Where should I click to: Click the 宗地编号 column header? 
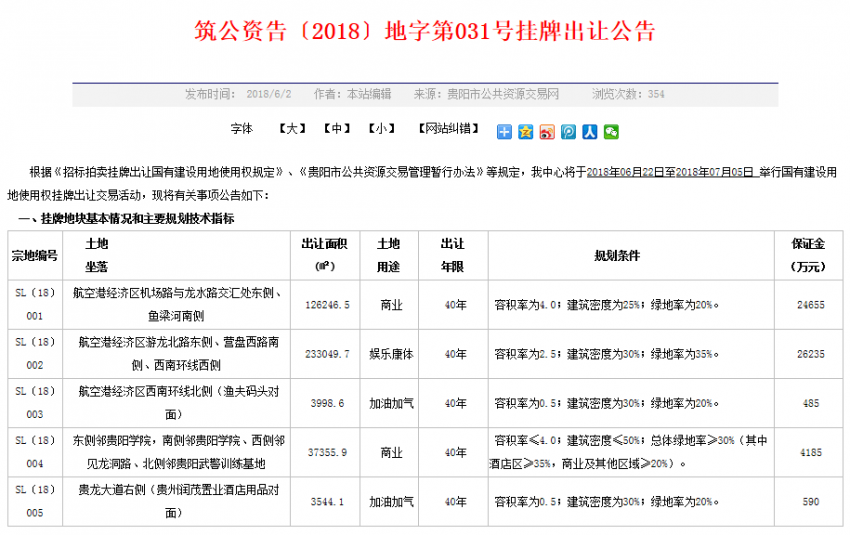(35, 255)
